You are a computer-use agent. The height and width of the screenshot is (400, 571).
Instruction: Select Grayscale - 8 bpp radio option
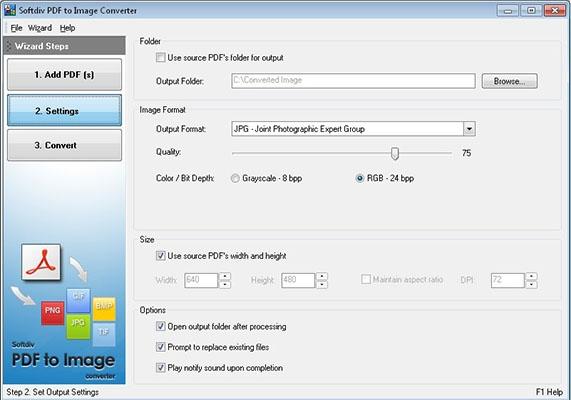235,178
